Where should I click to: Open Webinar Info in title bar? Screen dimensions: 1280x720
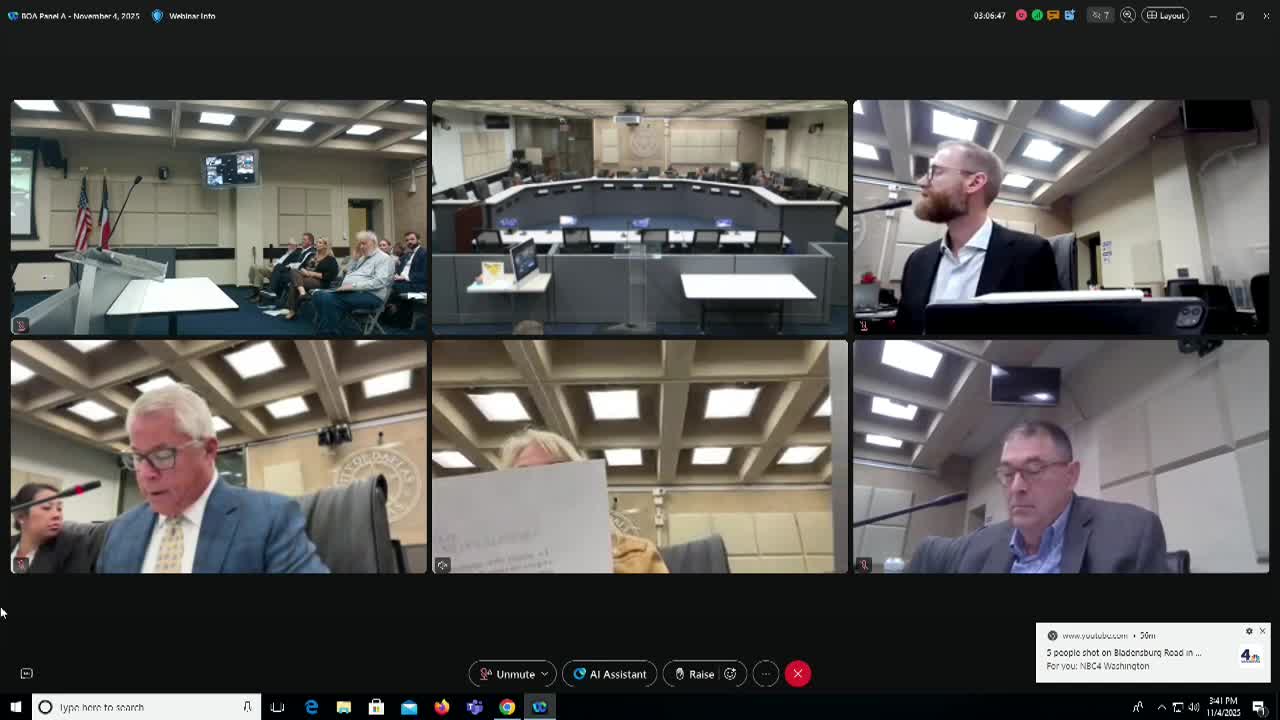pyautogui.click(x=184, y=16)
